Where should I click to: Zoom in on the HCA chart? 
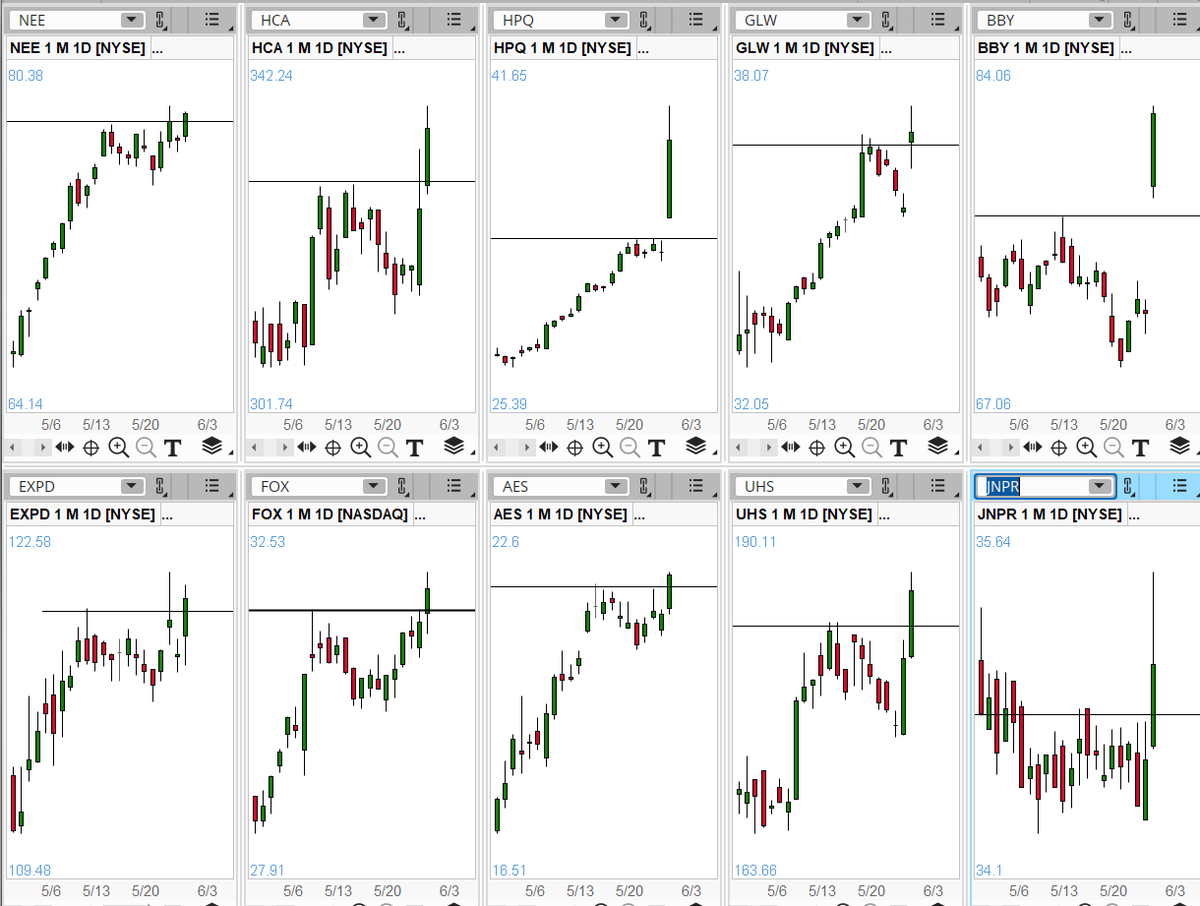point(360,447)
